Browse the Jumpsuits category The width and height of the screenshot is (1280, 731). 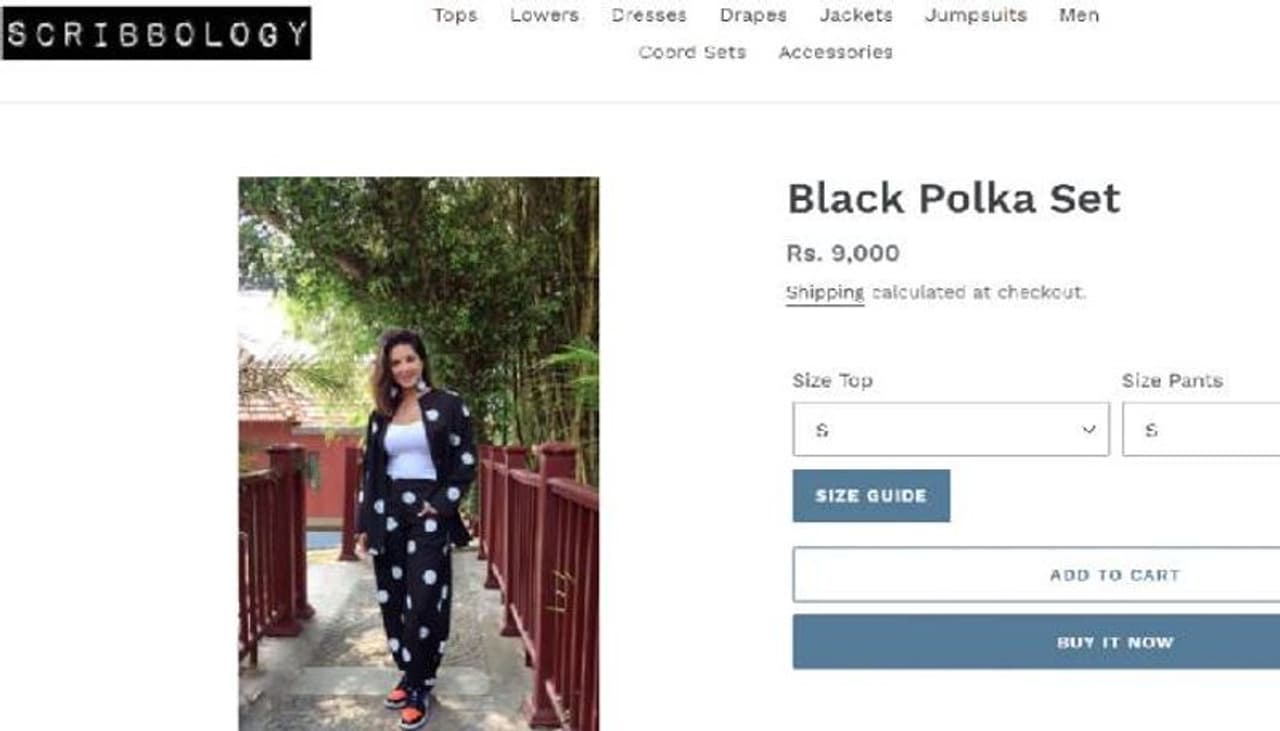tap(975, 15)
